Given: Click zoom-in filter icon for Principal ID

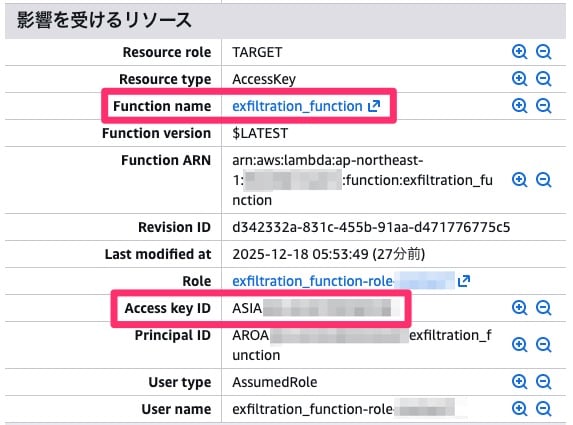Looking at the screenshot, I should [519, 345].
